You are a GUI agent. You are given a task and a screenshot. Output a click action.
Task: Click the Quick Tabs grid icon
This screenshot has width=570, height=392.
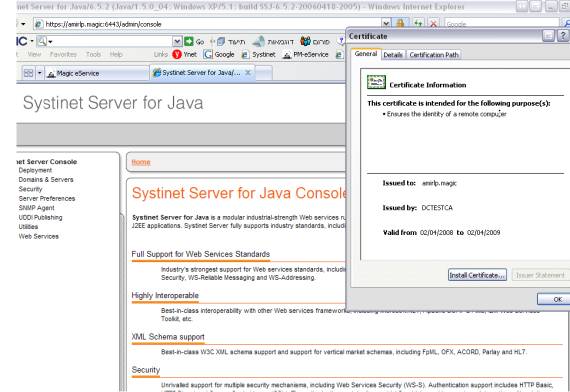28,73
